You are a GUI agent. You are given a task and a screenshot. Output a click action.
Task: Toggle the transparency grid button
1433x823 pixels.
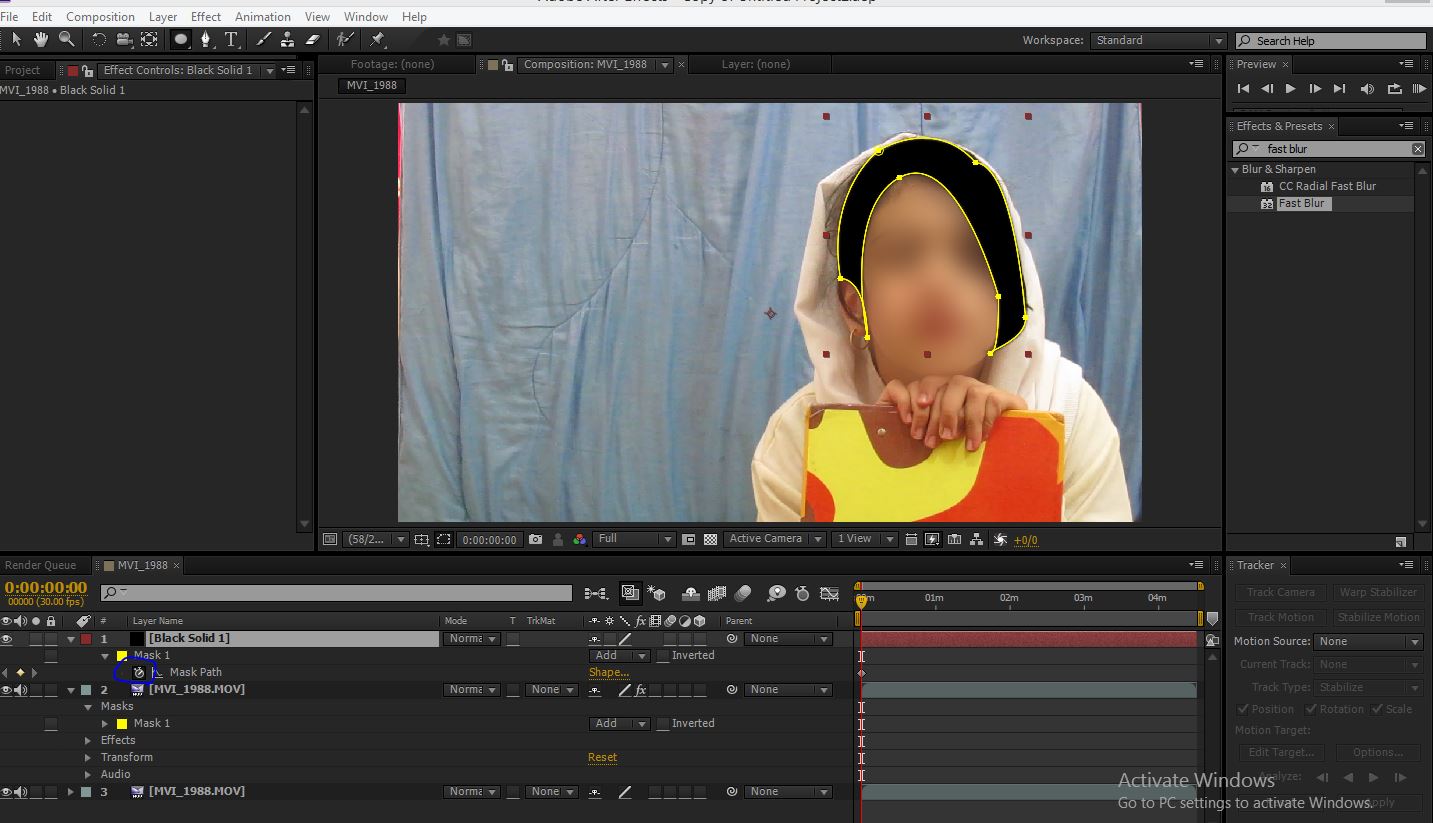710,539
